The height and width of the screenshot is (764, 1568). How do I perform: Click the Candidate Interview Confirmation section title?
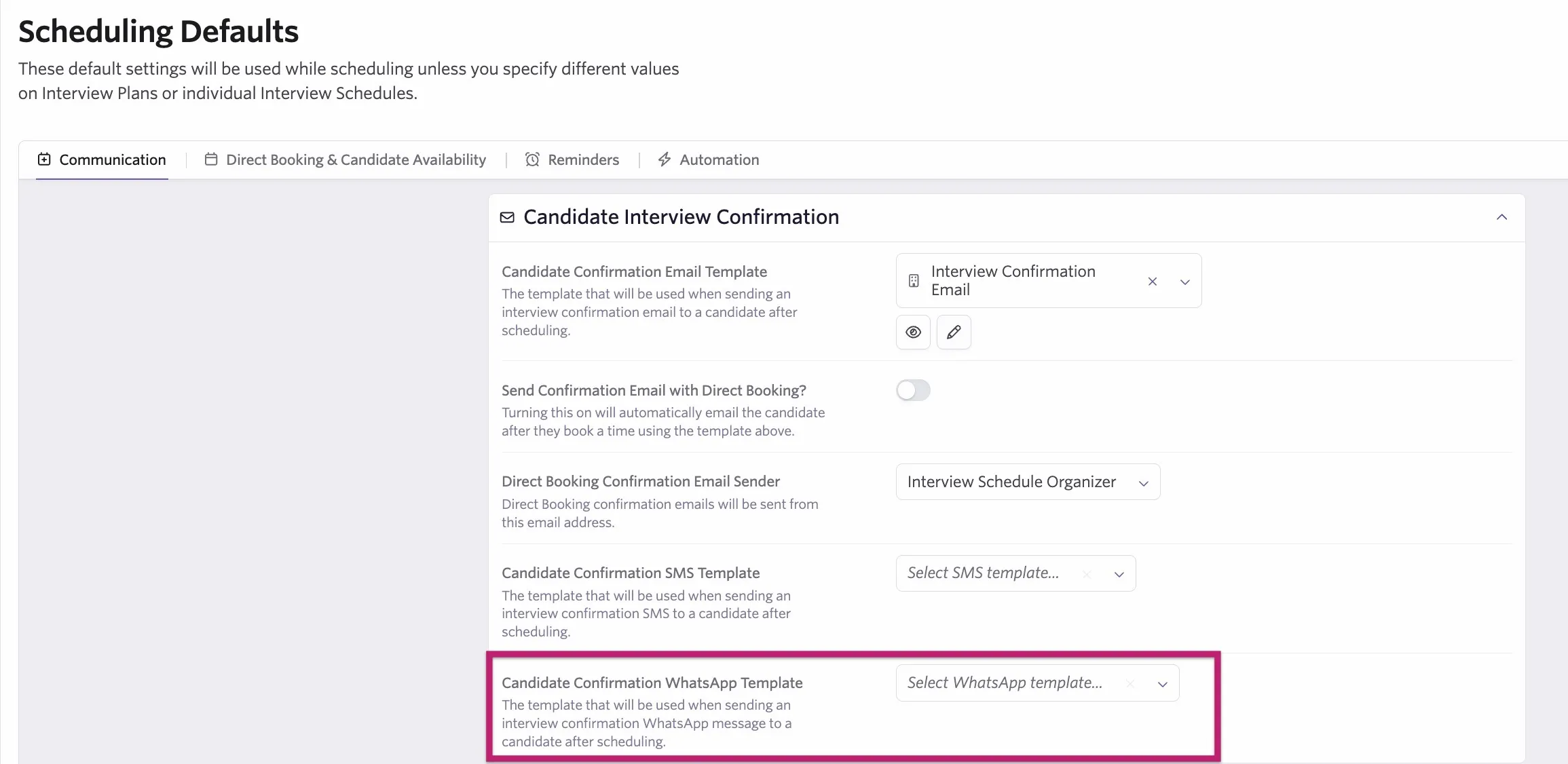point(681,217)
